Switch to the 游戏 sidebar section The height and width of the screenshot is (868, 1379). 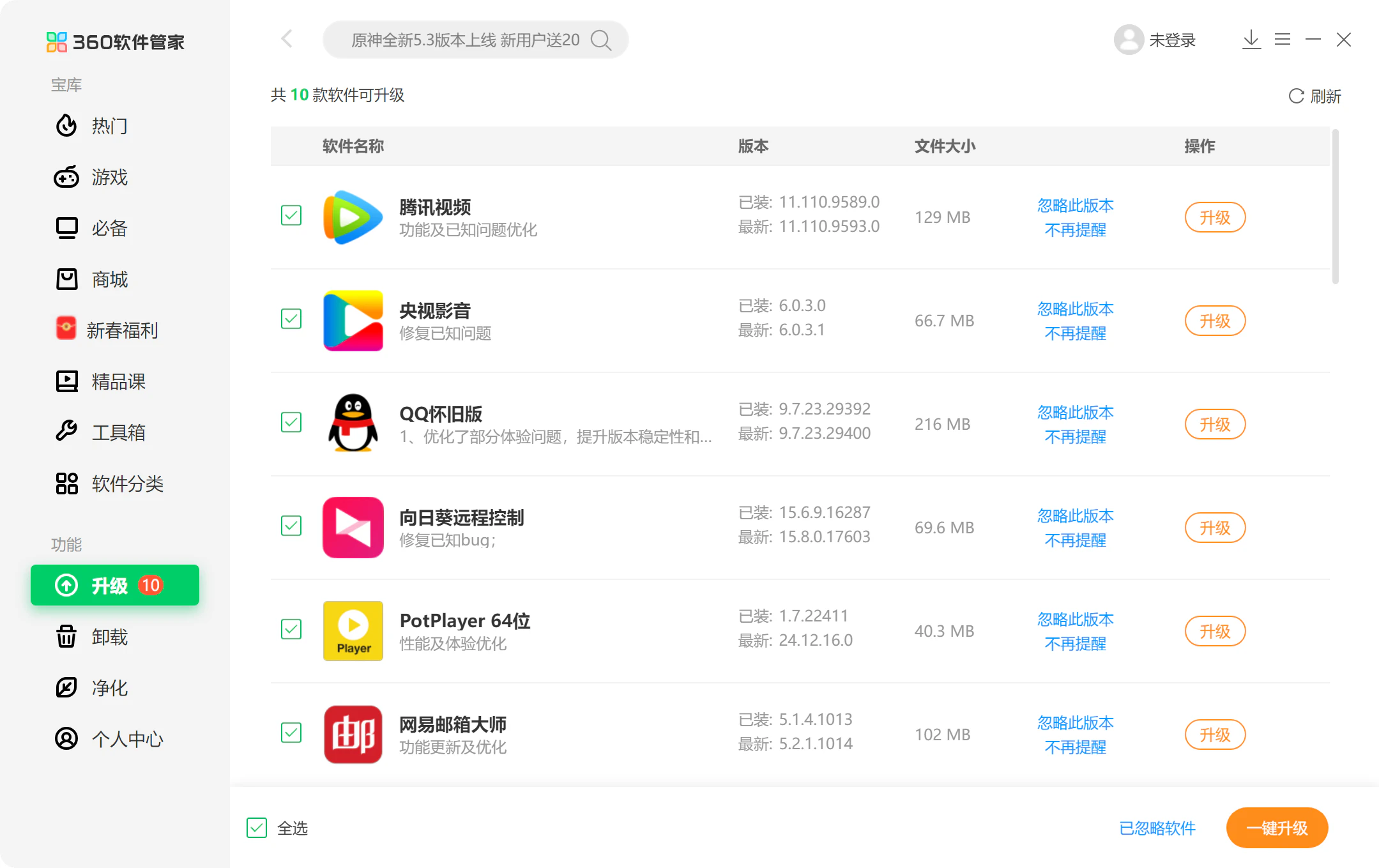109,177
